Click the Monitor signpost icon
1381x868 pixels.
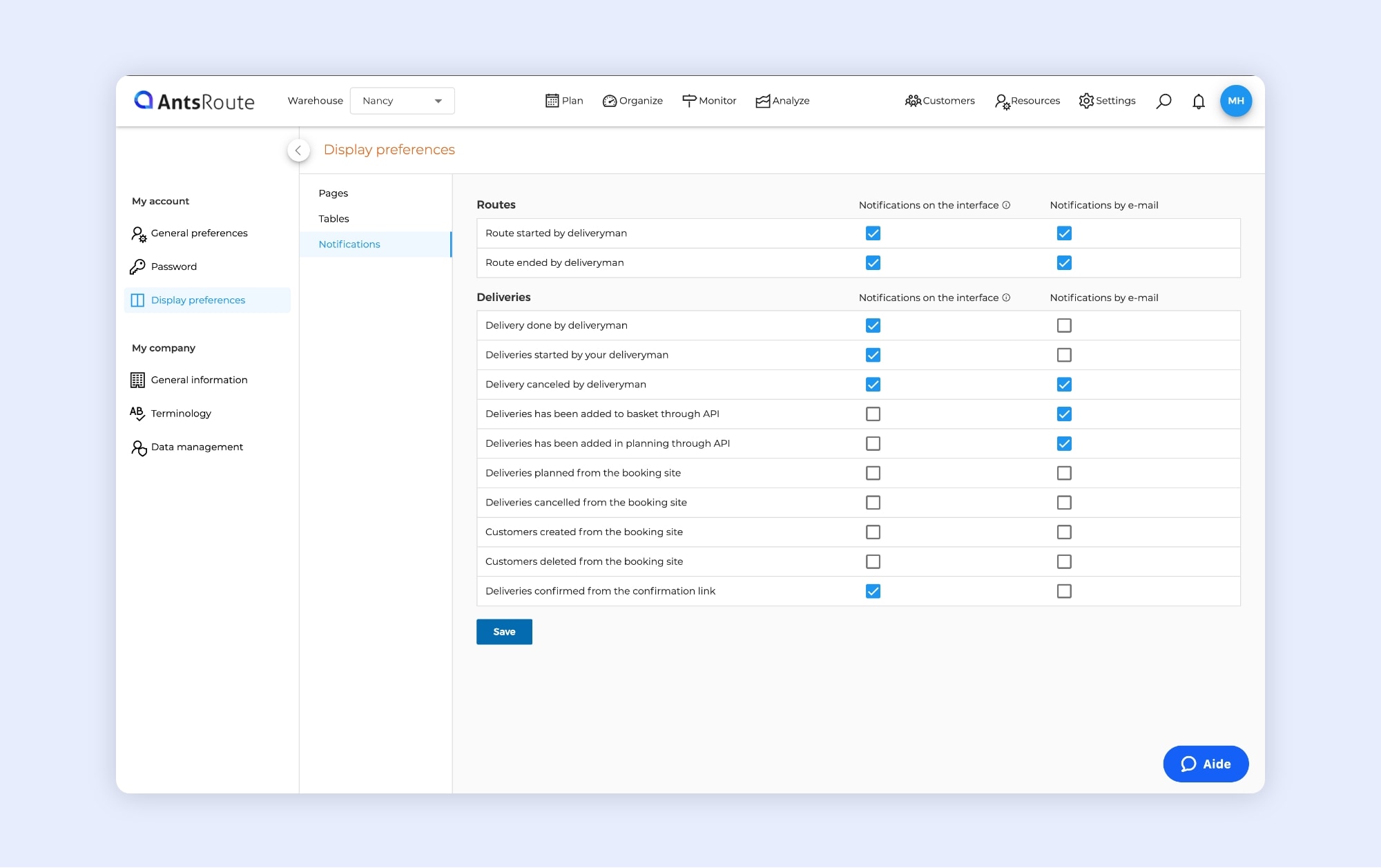tap(689, 101)
